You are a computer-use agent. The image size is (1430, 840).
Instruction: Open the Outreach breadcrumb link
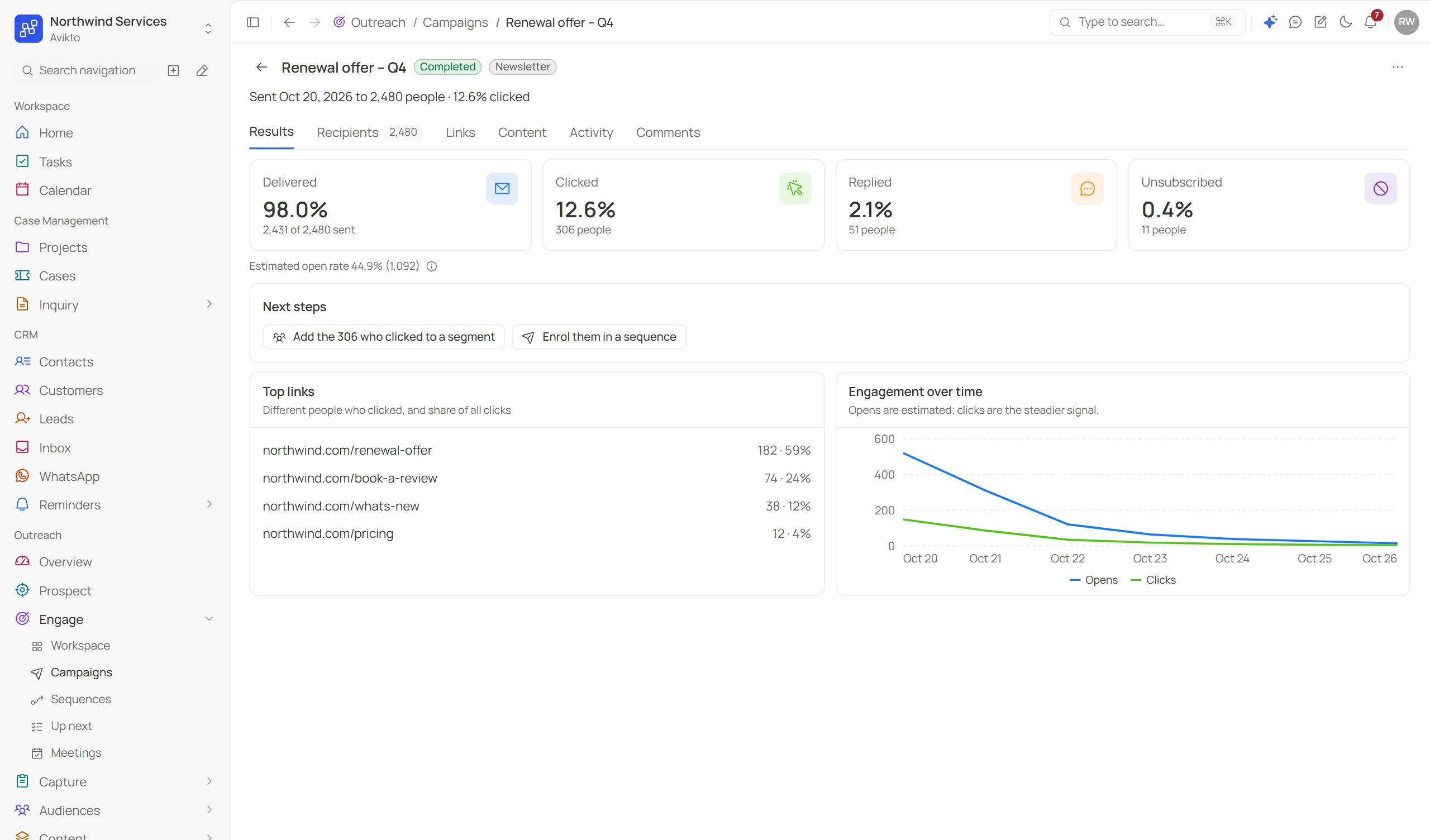click(x=378, y=22)
